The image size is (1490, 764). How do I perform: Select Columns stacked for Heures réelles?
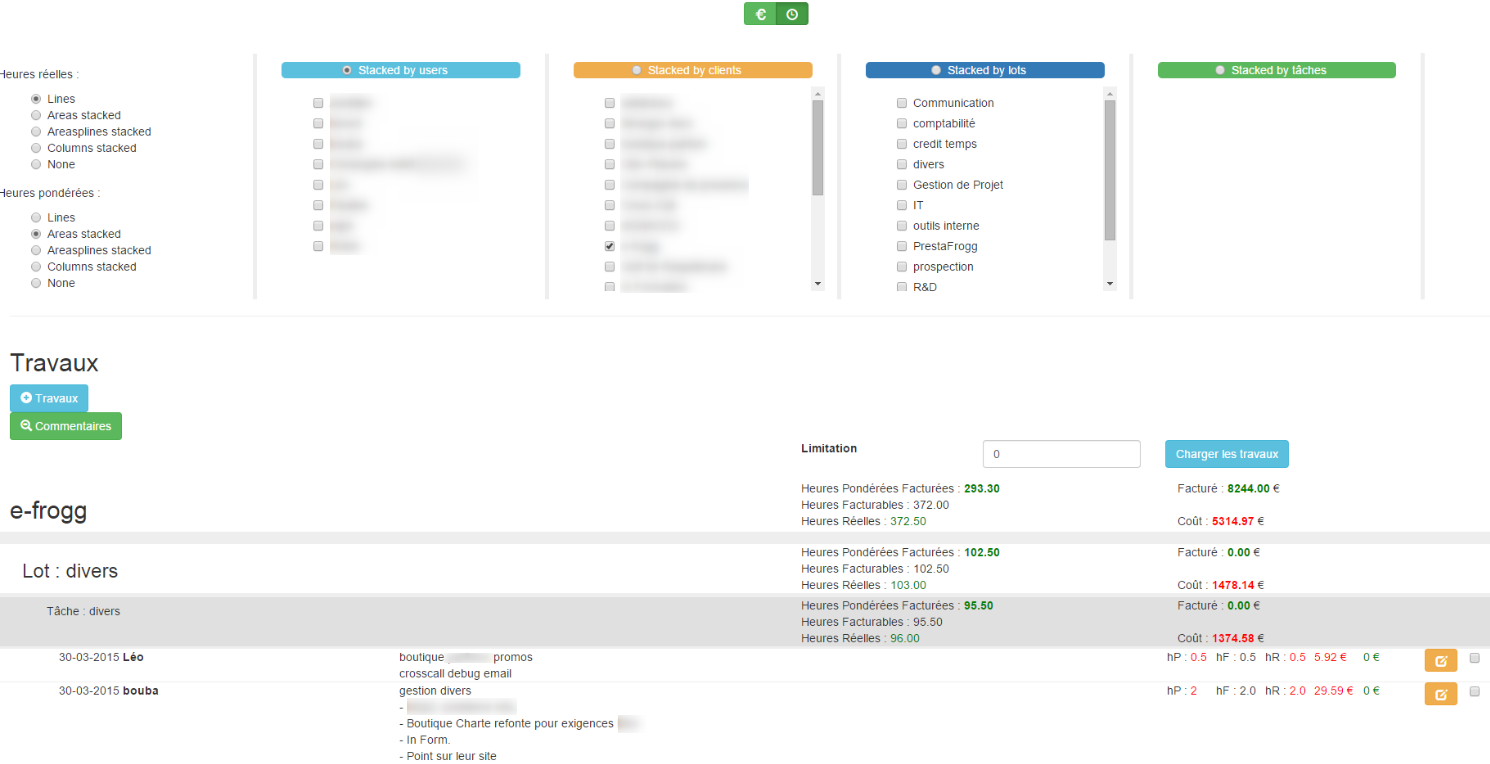click(37, 148)
